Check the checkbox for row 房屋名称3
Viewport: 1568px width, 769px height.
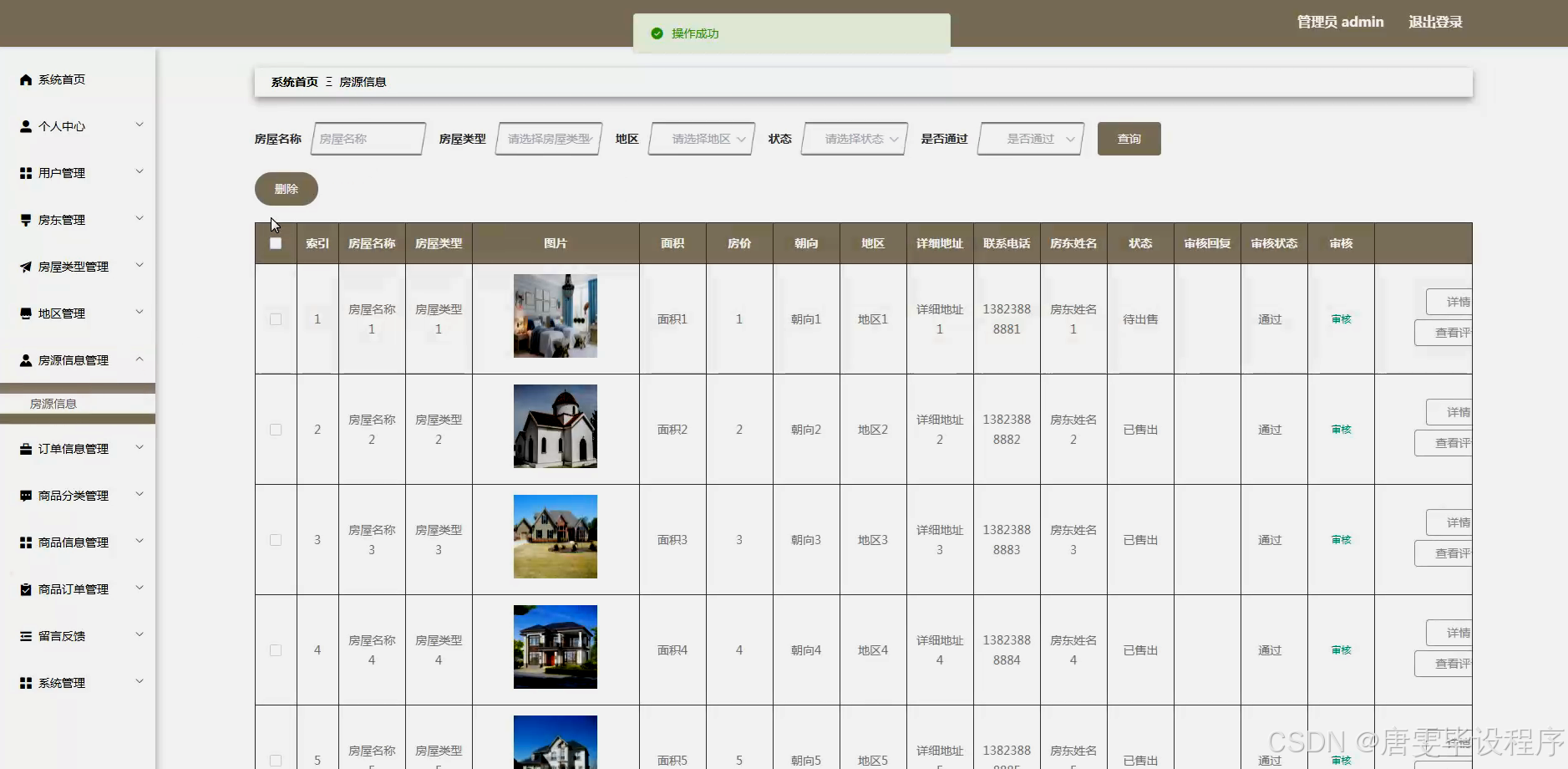pos(276,540)
